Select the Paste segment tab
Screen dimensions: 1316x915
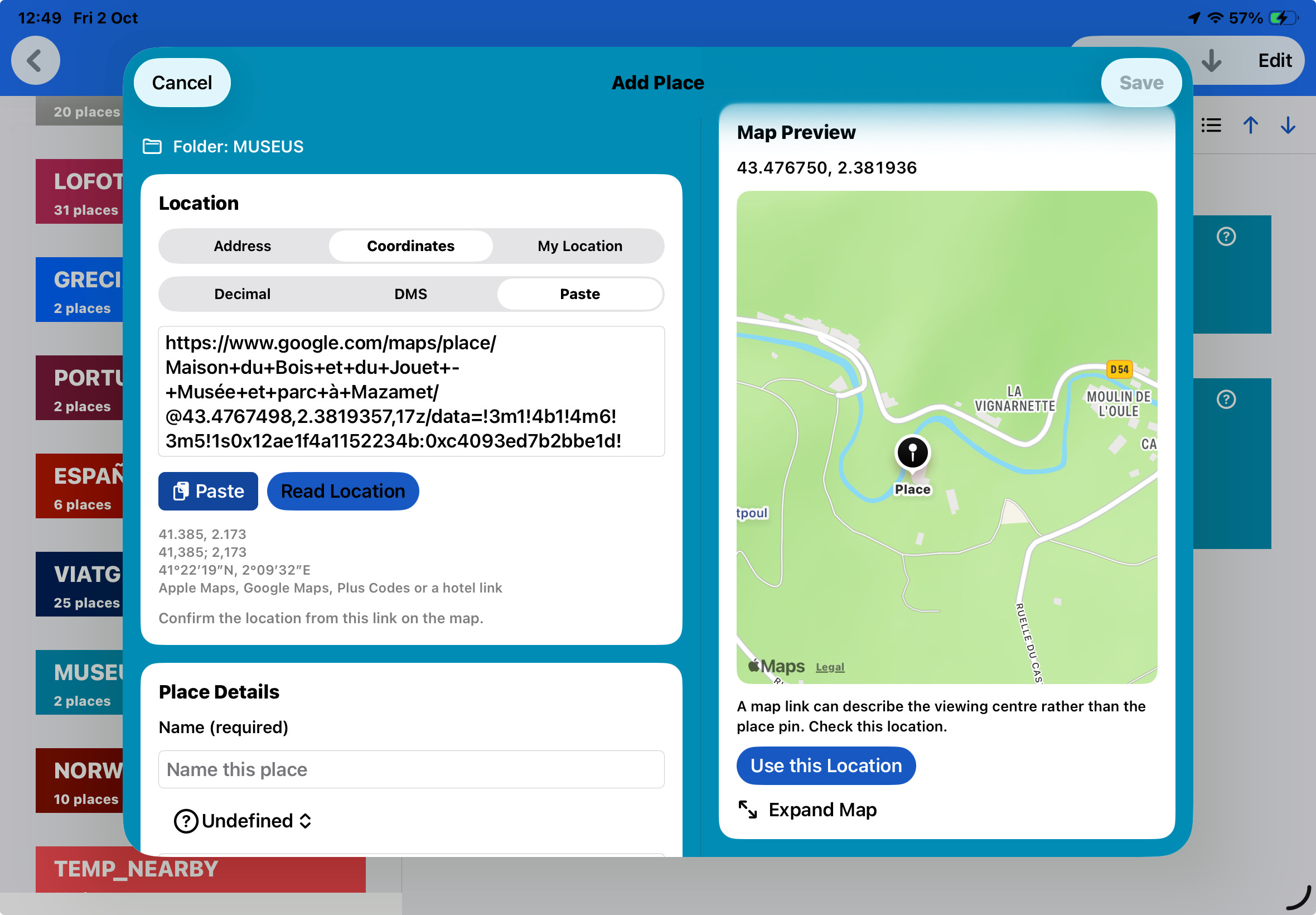[x=580, y=294]
